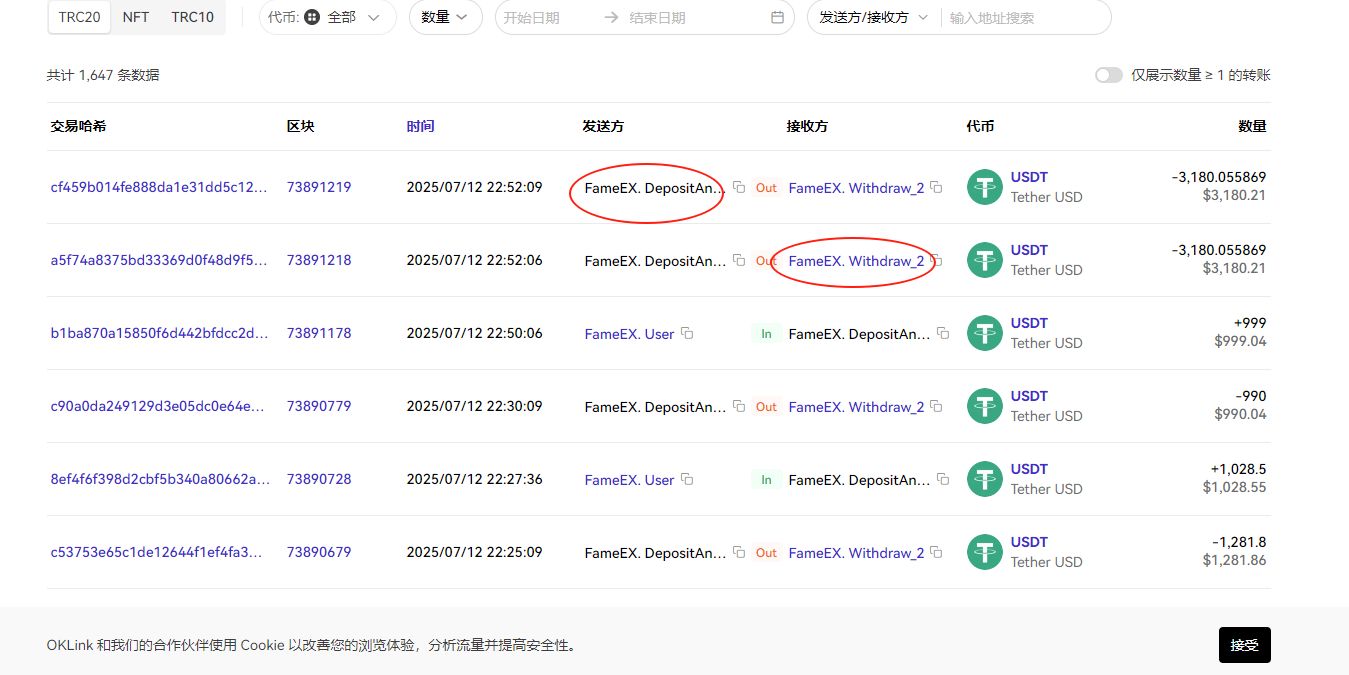
Task: Go to block 73890728
Action: click(x=319, y=479)
